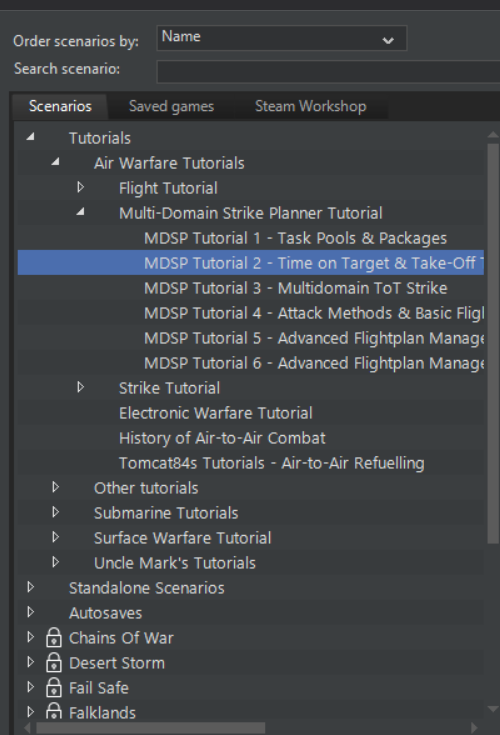Expand the Other tutorials node
The image size is (500, 735).
pos(55,487)
